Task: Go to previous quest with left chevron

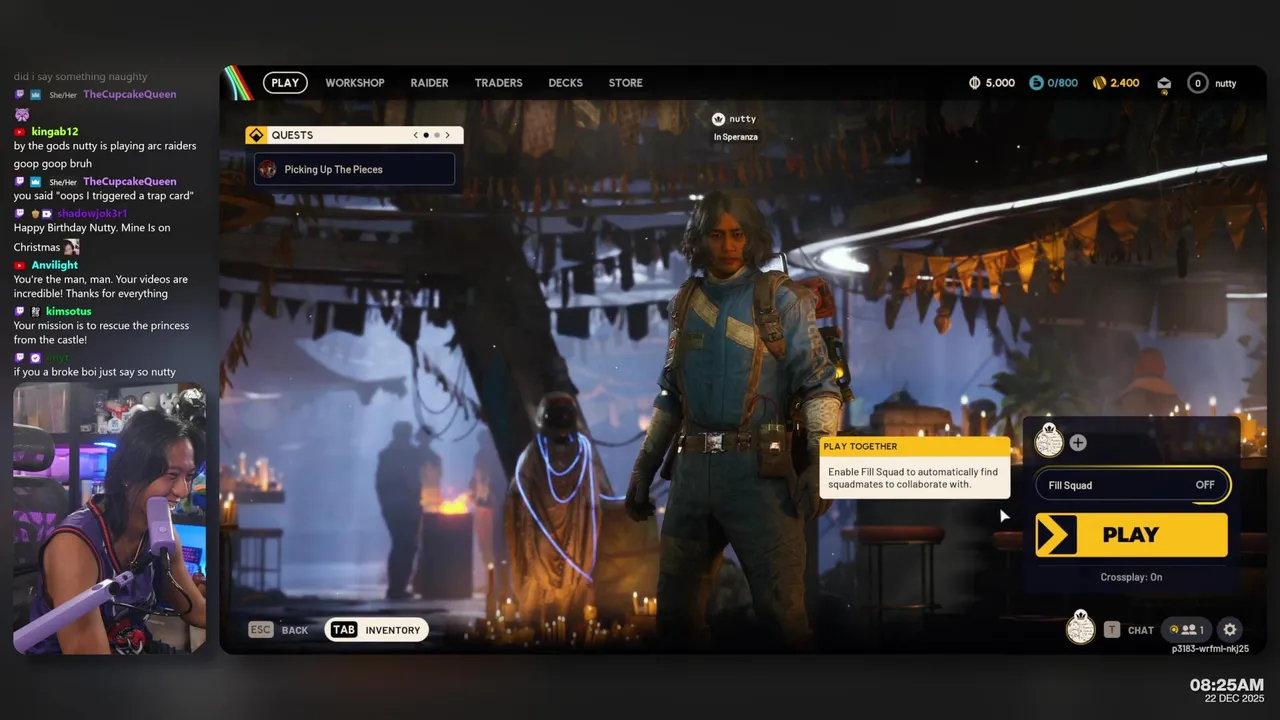Action: click(416, 135)
